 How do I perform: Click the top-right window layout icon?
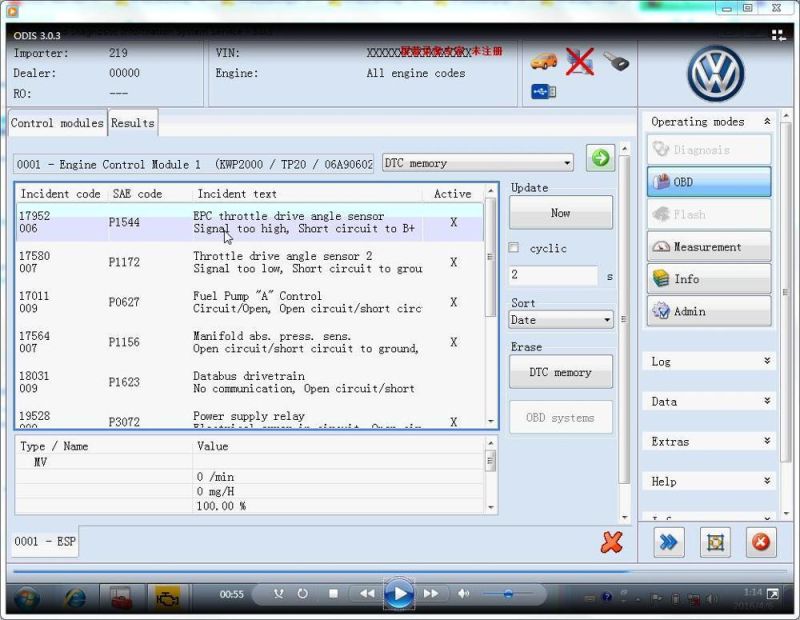click(x=779, y=35)
